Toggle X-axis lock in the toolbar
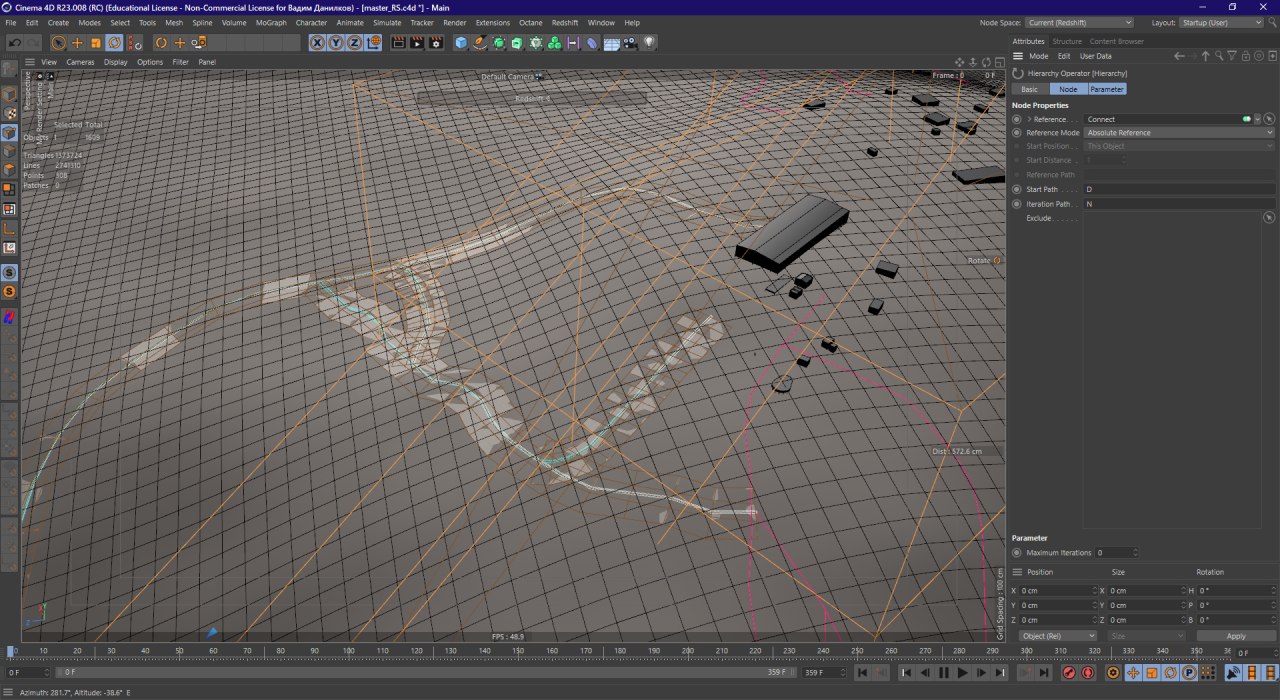Screen dimensions: 1280x700 [x=317, y=43]
